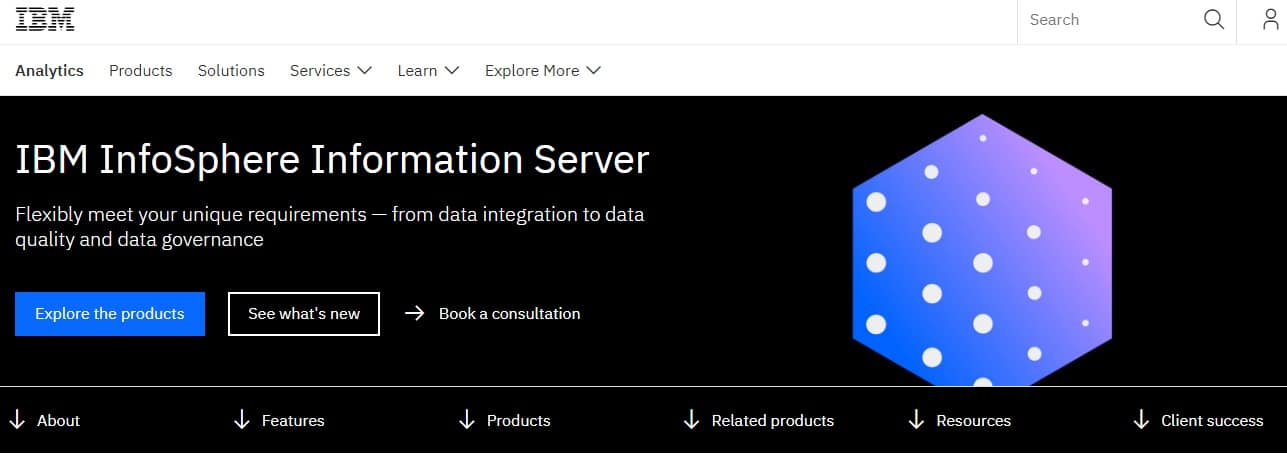Click the down arrow beside Products anchor
The image size is (1287, 459).
click(x=466, y=420)
